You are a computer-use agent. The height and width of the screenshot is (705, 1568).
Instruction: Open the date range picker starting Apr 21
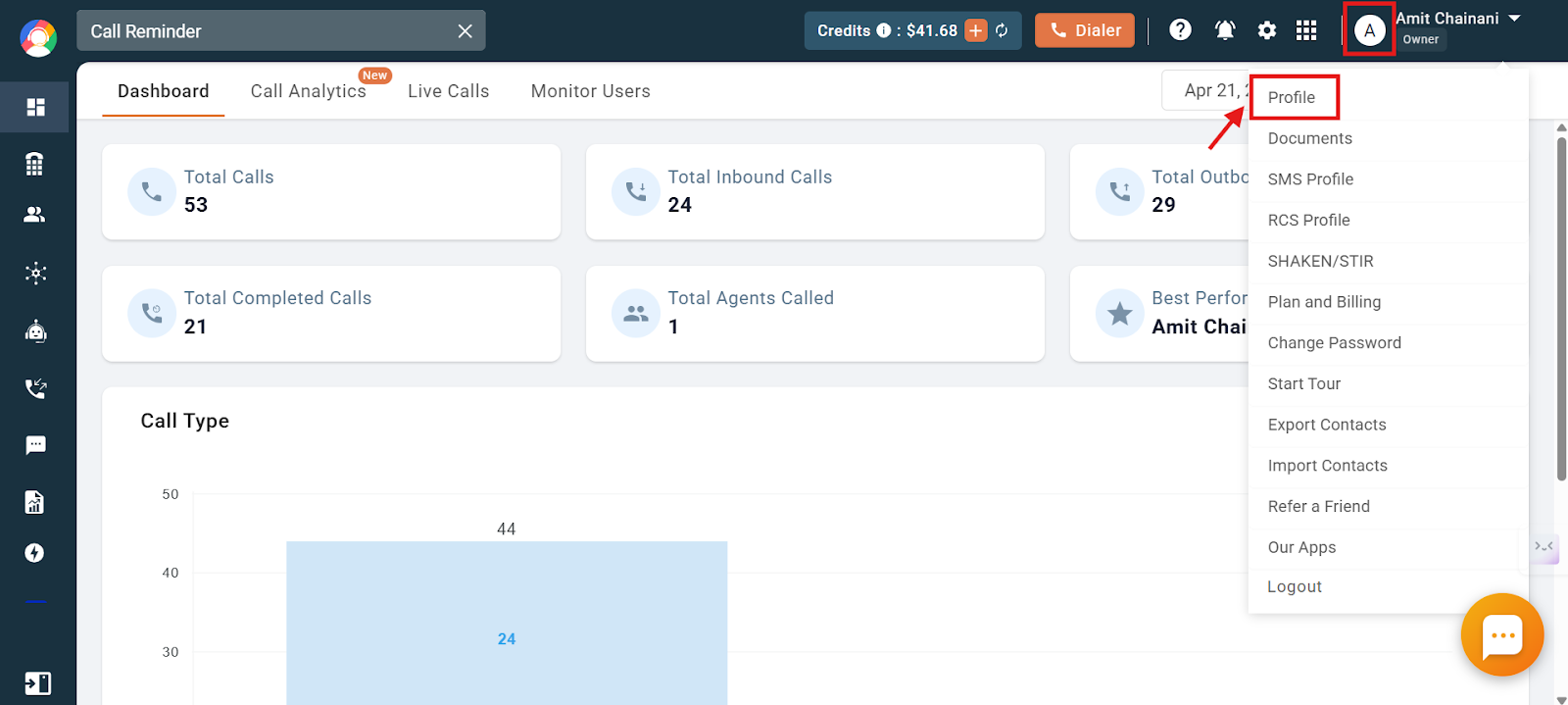(x=1206, y=90)
